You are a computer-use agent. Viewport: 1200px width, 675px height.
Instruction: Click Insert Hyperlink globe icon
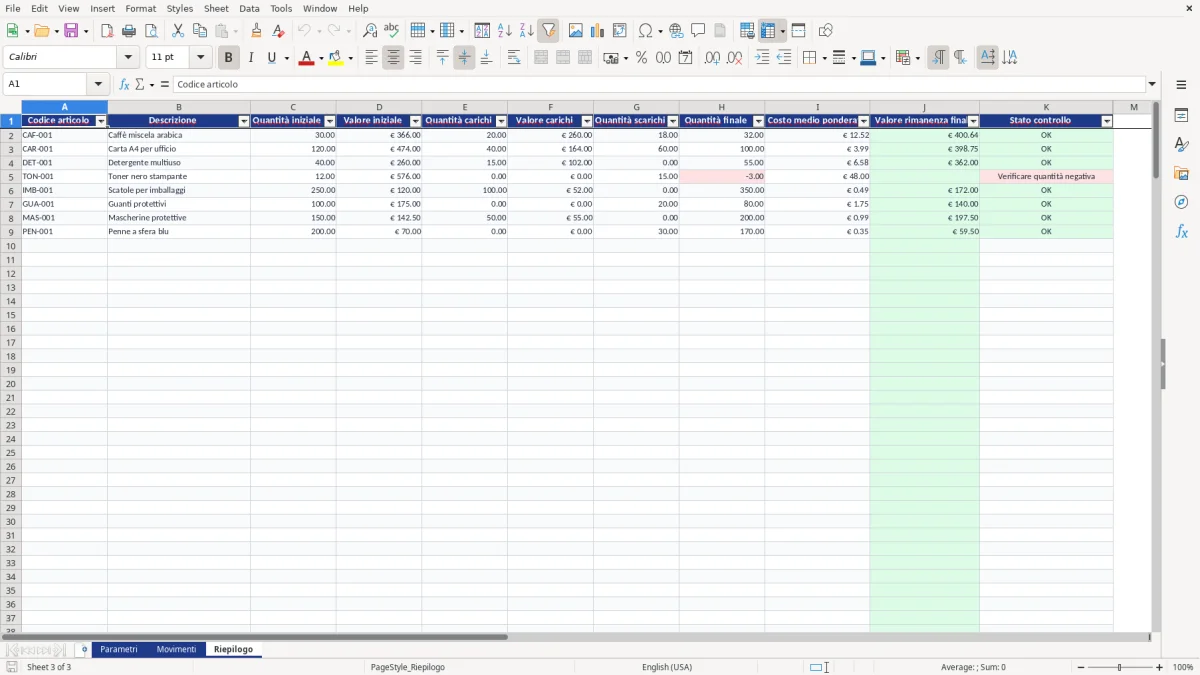(x=676, y=31)
